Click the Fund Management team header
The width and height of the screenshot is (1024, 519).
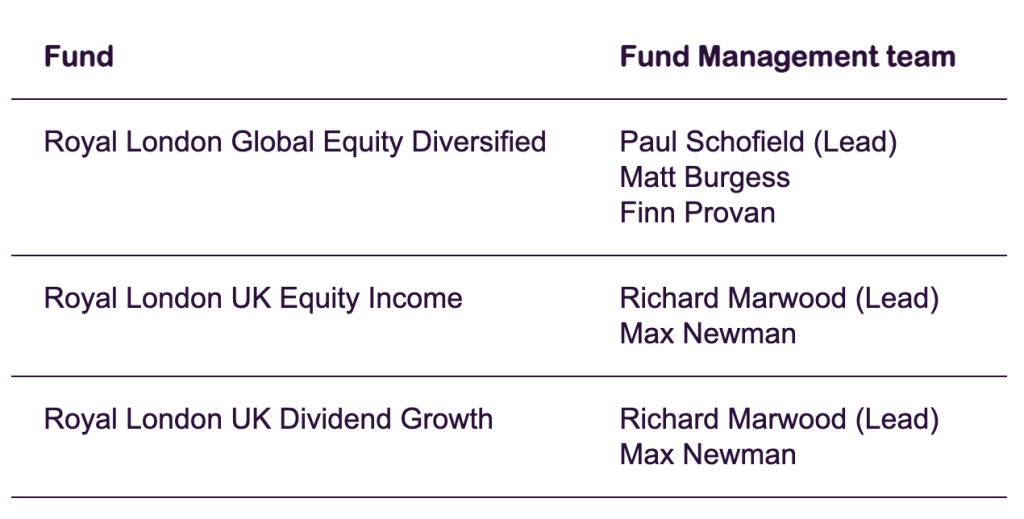(x=788, y=57)
